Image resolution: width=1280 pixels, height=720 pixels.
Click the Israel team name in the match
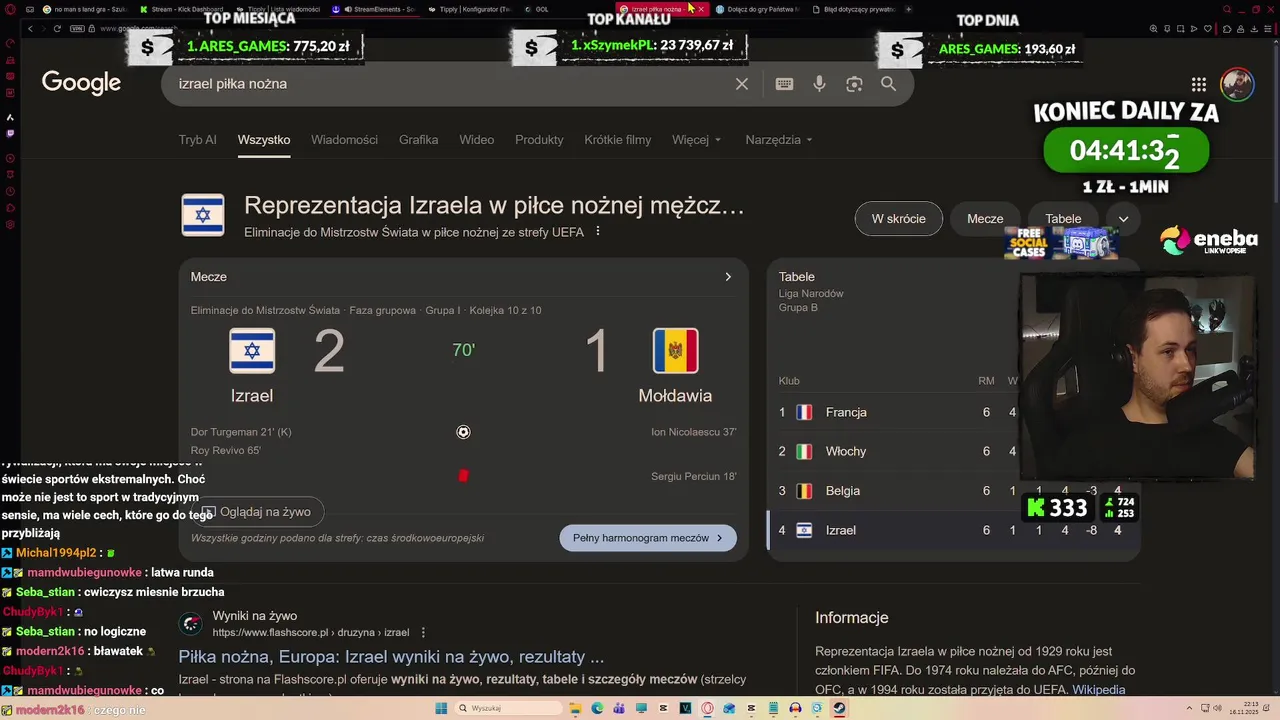[x=252, y=396]
